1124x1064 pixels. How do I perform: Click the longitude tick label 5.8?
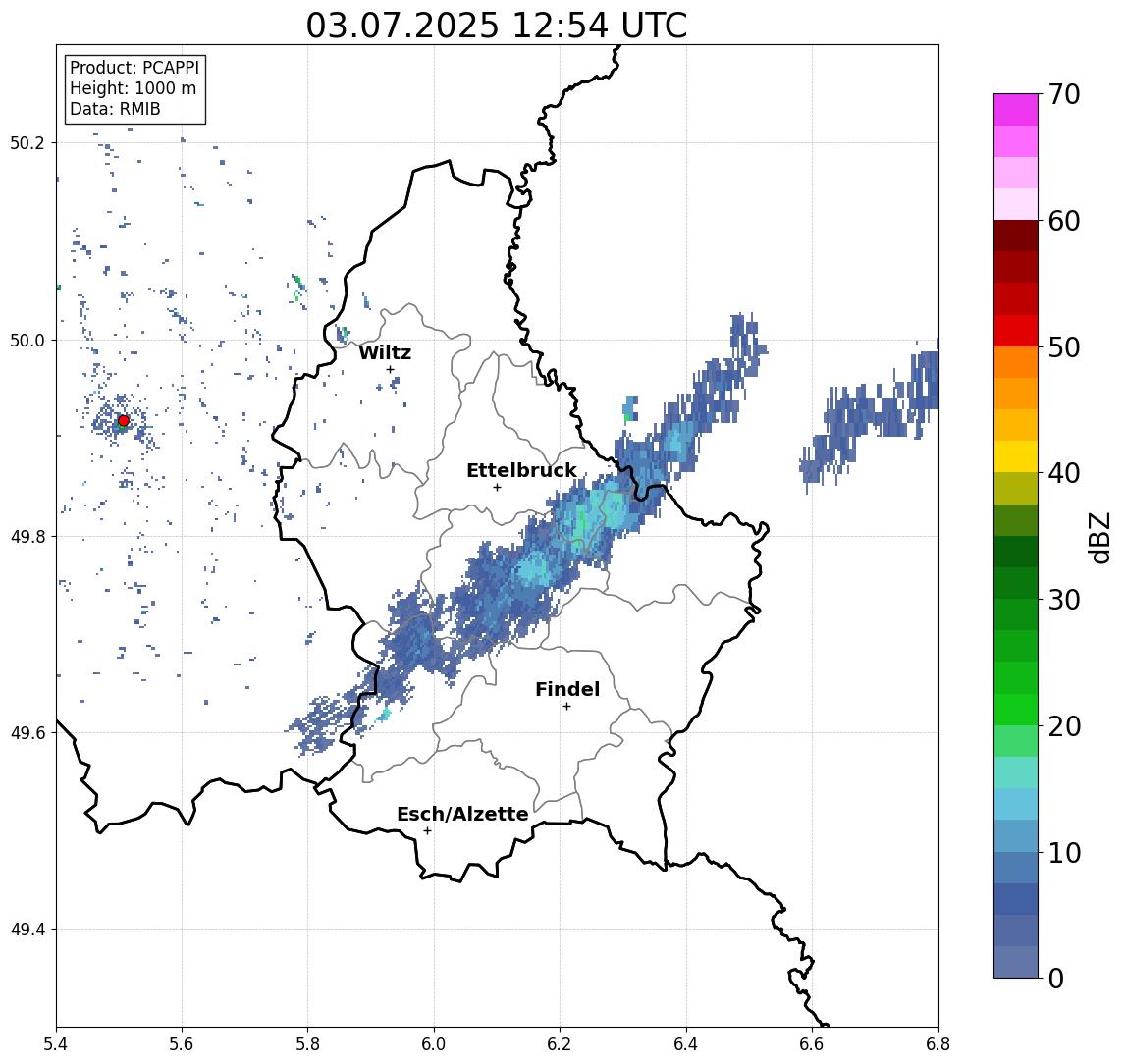[x=307, y=1044]
